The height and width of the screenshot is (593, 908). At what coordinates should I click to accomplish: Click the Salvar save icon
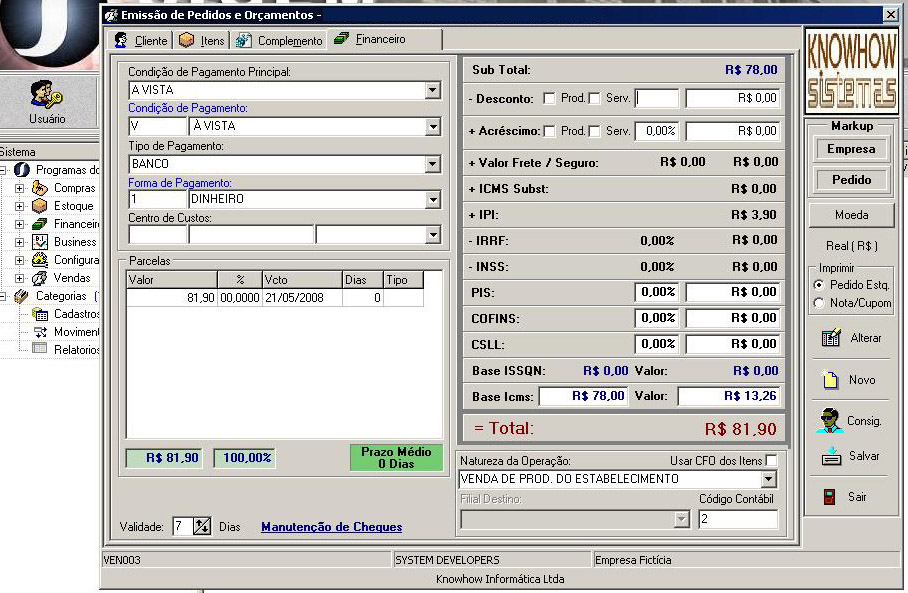click(x=830, y=456)
